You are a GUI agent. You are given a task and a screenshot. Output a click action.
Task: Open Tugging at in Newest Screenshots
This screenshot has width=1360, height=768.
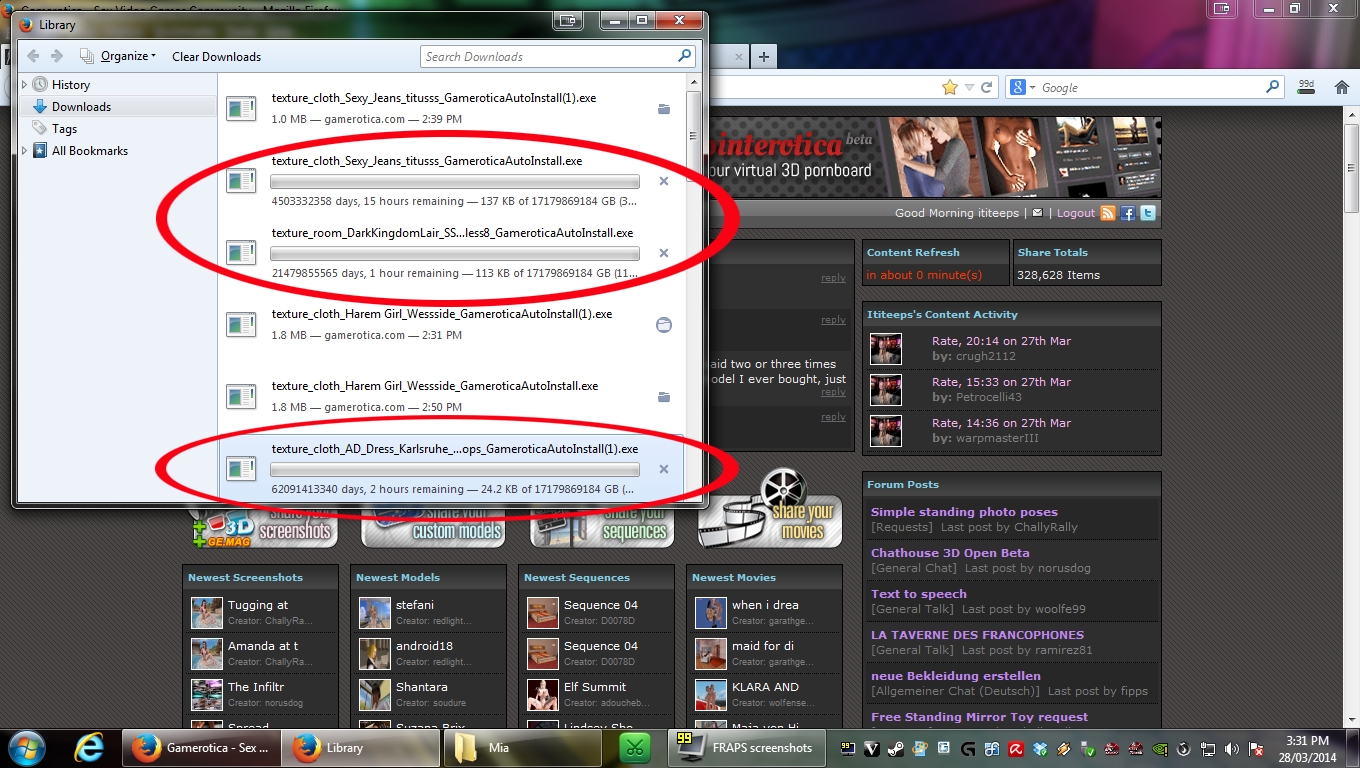click(x=258, y=605)
